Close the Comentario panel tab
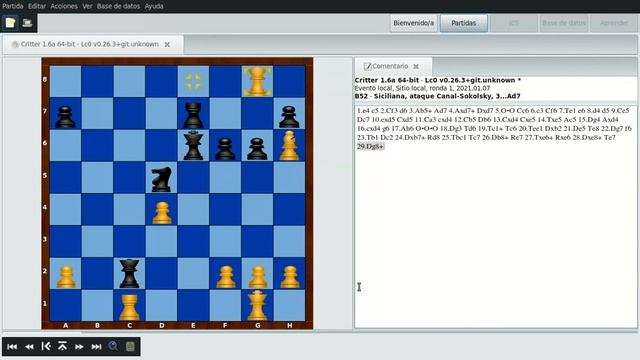The width and height of the screenshot is (640, 360). tap(416, 66)
